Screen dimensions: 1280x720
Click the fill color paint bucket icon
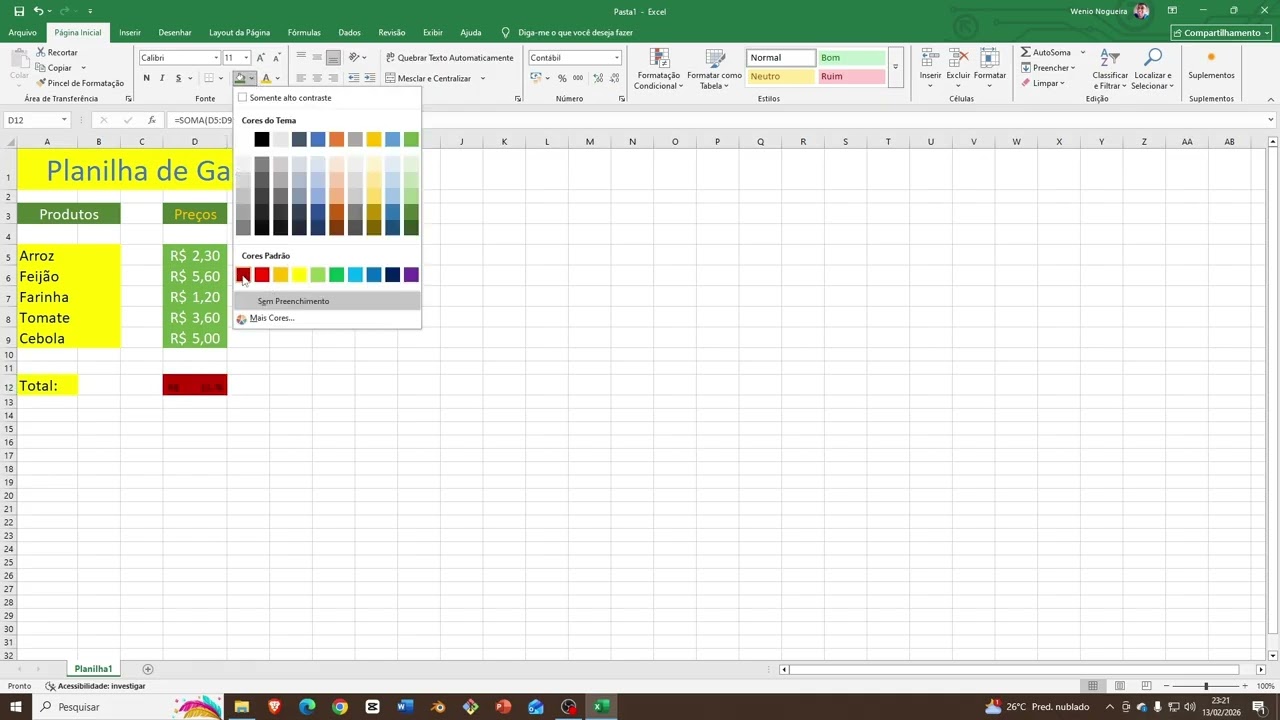(x=239, y=78)
